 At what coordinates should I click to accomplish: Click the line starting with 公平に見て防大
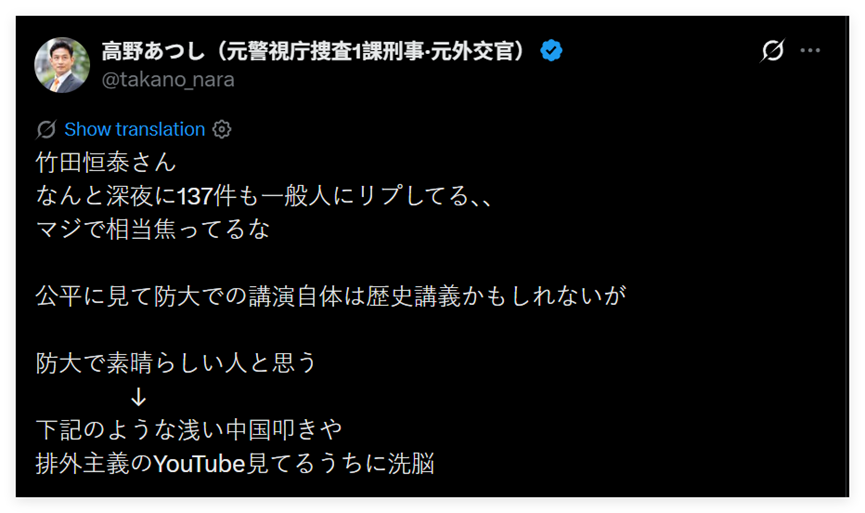pos(330,296)
